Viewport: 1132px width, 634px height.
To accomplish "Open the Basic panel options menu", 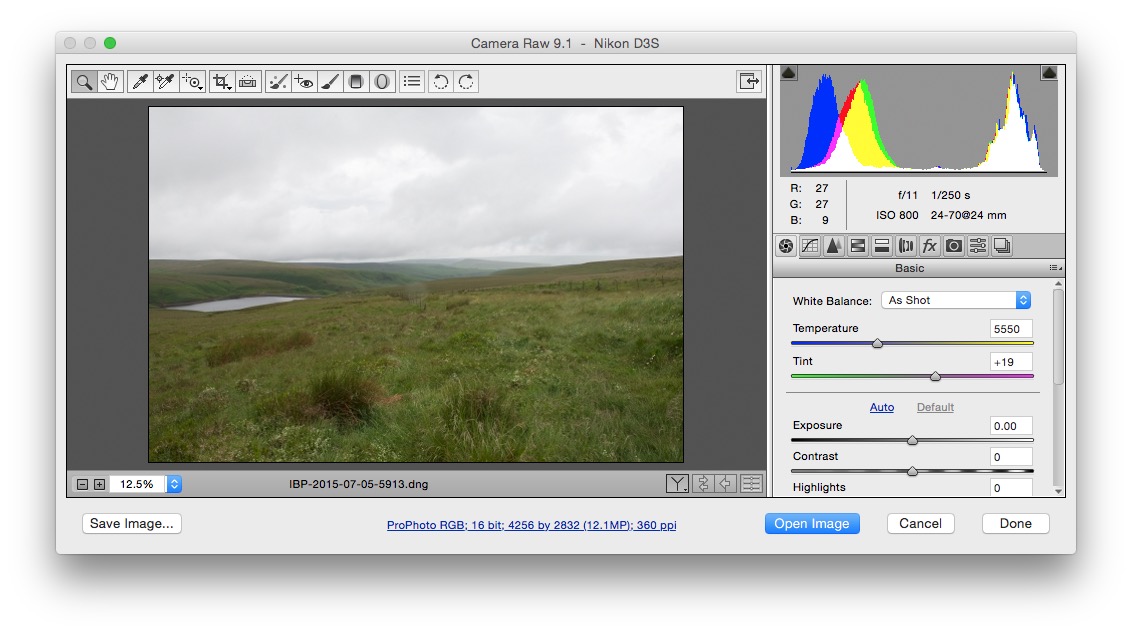I will pos(1055,268).
